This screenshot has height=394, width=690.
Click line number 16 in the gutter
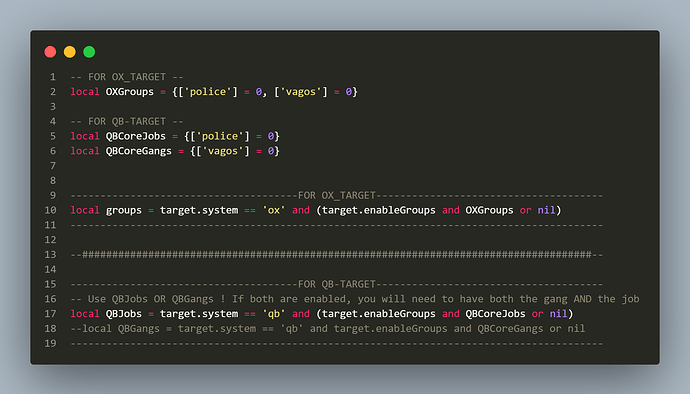50,299
